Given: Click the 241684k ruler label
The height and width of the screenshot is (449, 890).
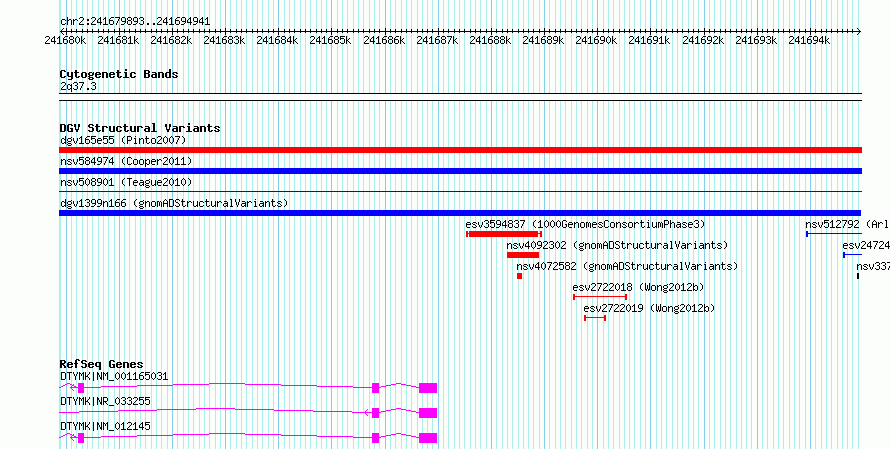Looking at the screenshot, I should pyautogui.click(x=277, y=40).
